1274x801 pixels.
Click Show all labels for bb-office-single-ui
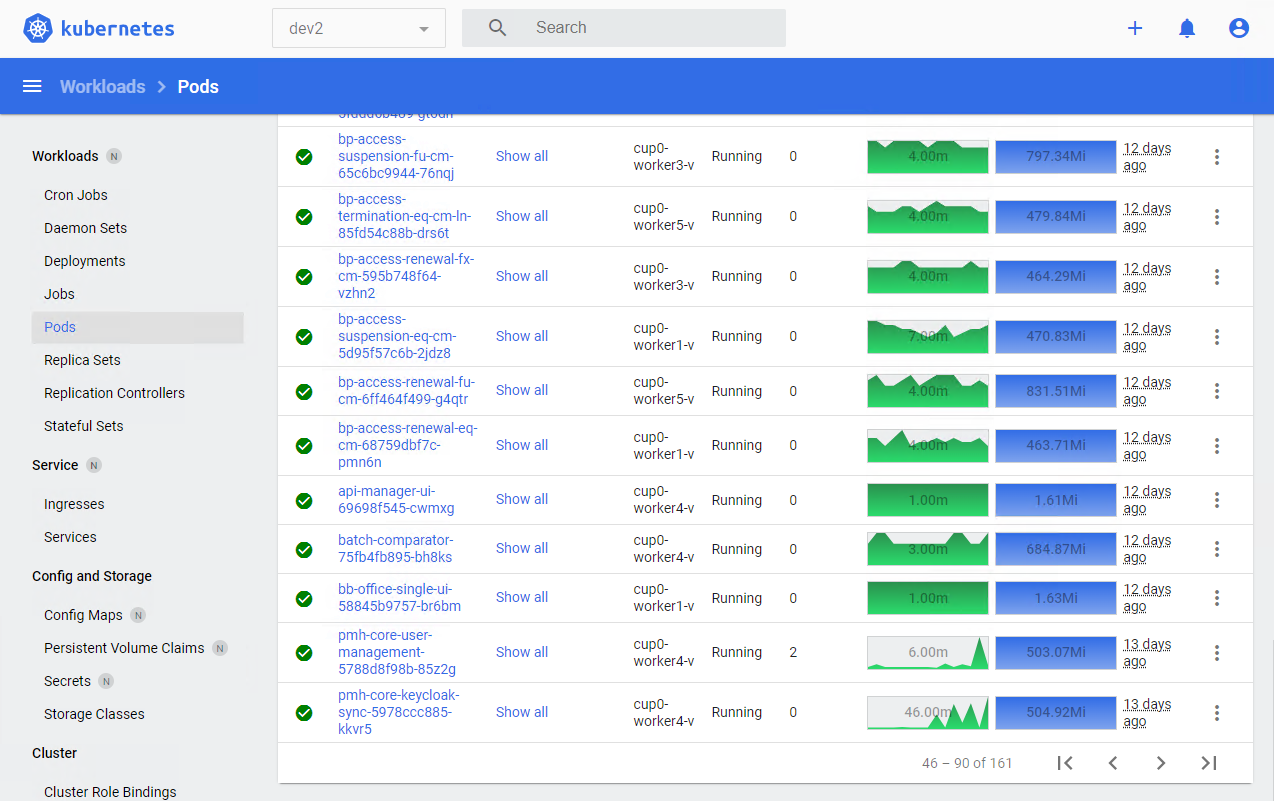click(522, 597)
